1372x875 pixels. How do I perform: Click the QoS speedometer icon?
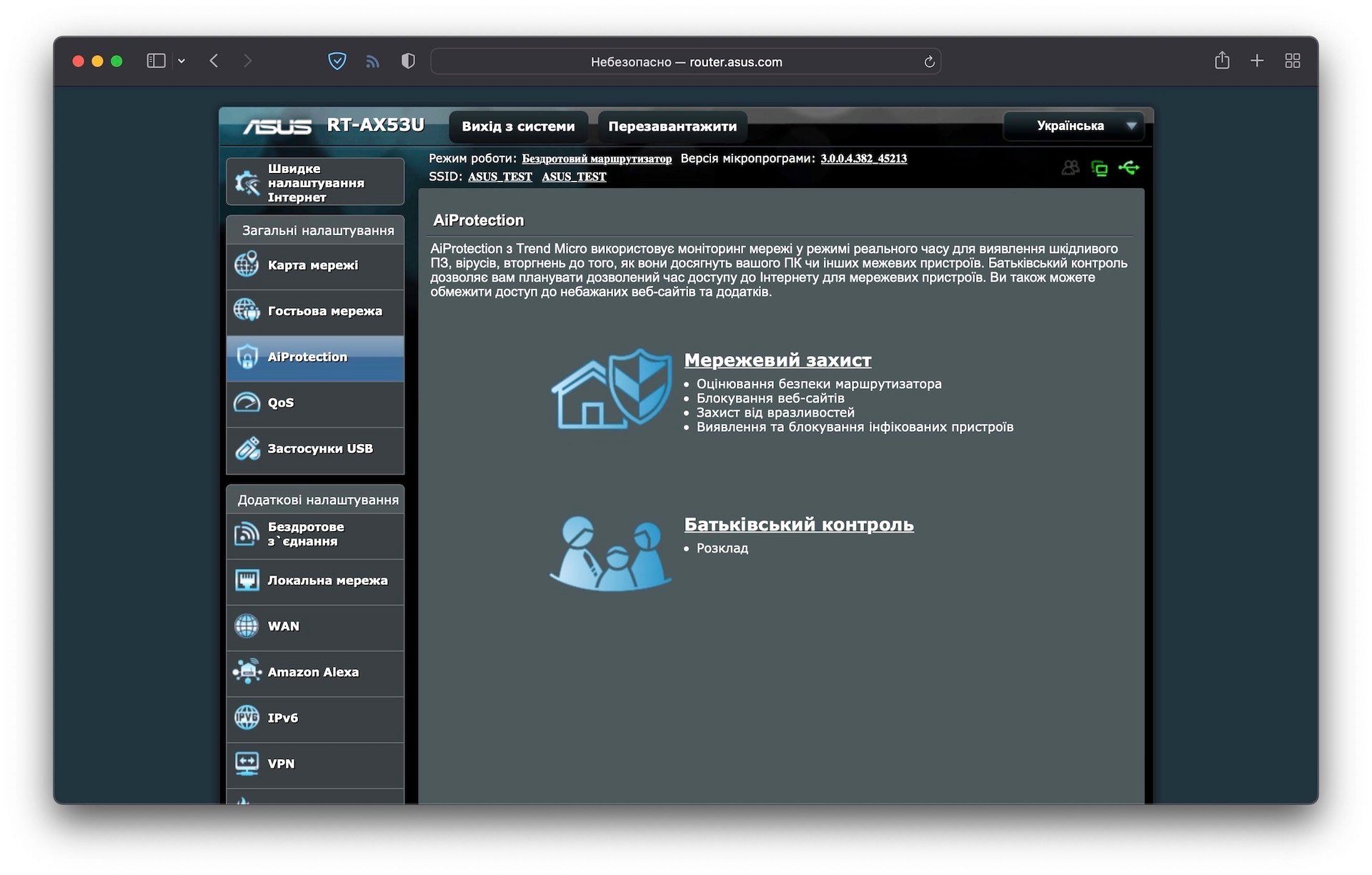click(x=247, y=402)
